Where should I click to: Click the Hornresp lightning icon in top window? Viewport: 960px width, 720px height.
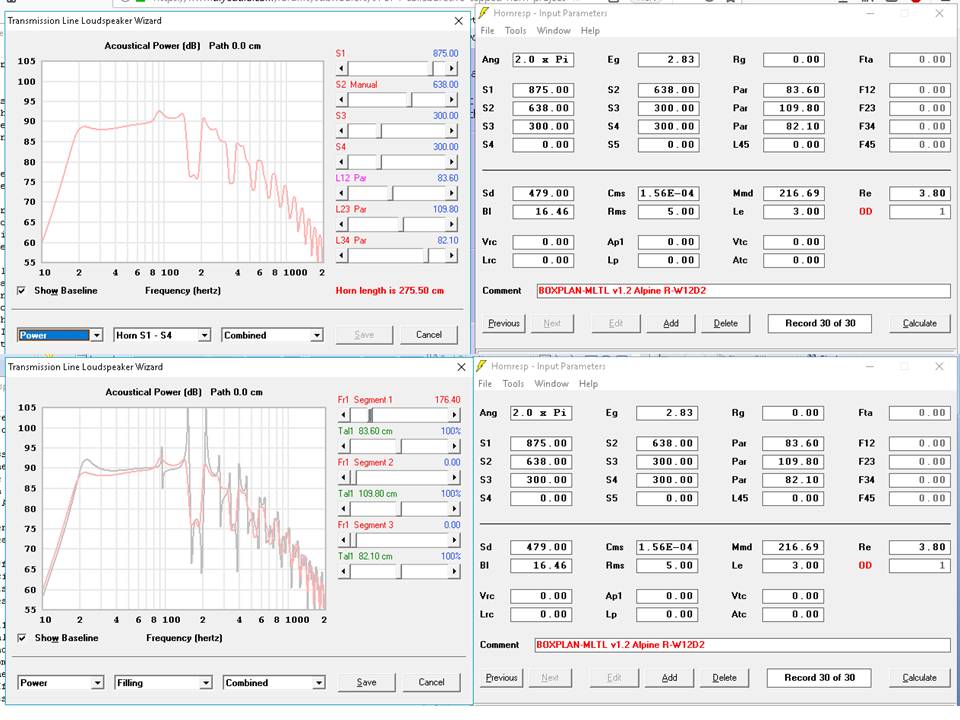click(x=484, y=13)
